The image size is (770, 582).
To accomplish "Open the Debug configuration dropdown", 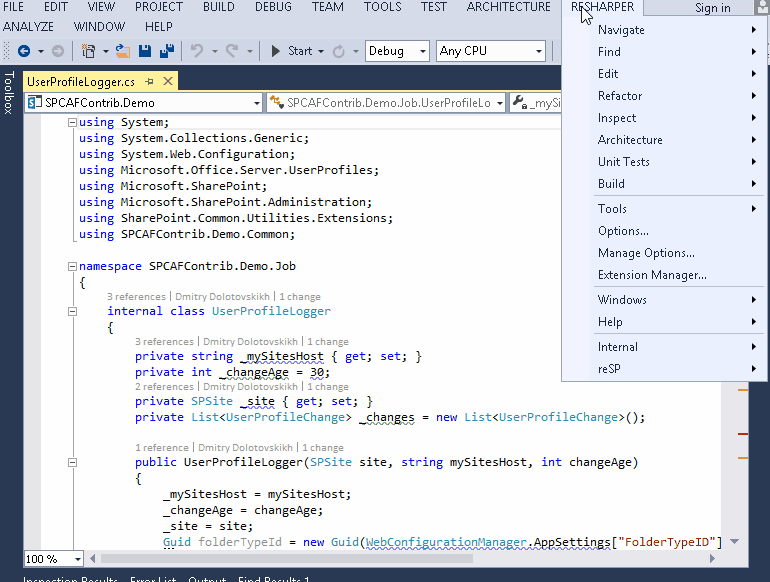I will click(421, 51).
